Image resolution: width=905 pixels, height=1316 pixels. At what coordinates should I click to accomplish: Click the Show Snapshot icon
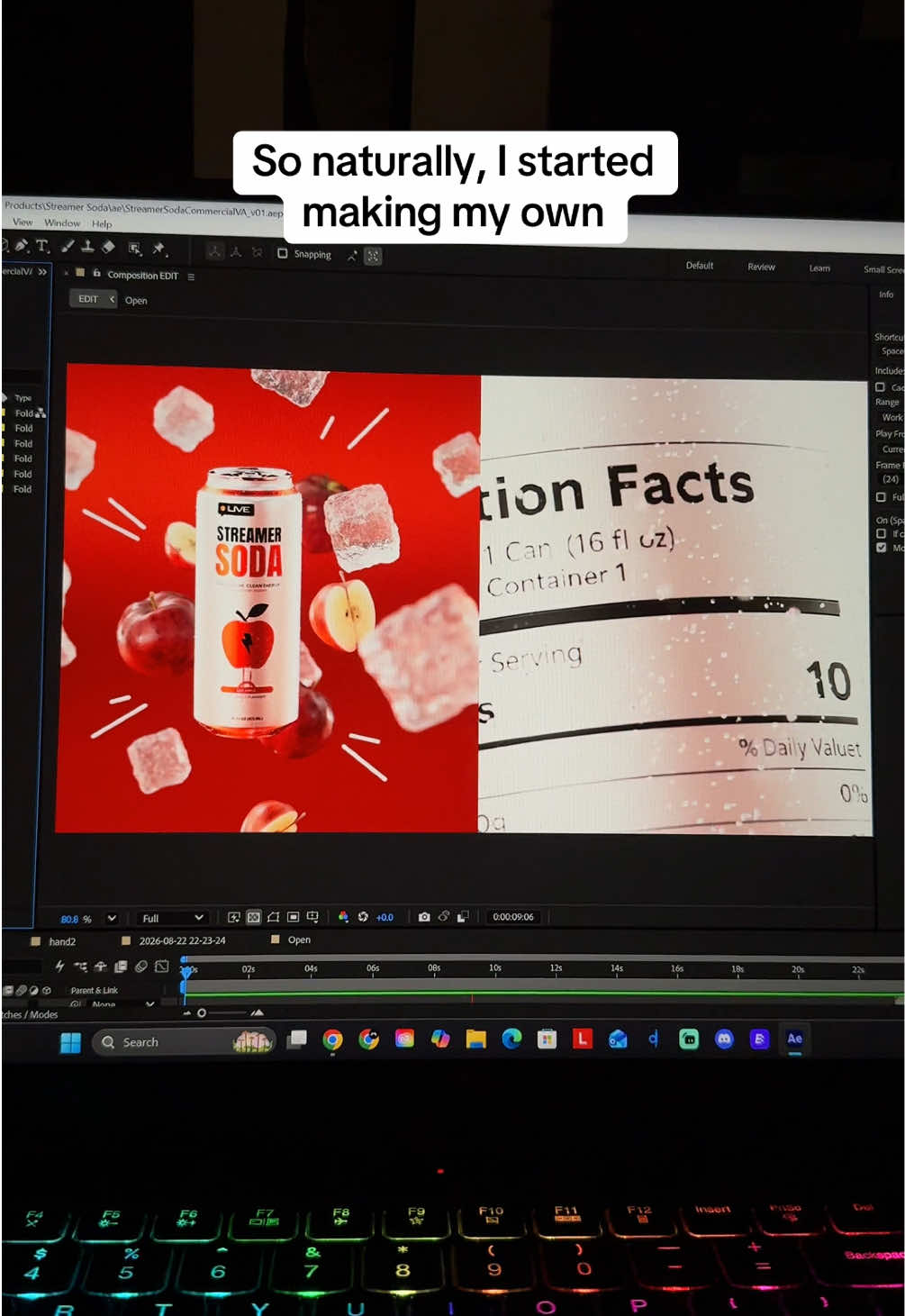(443, 917)
